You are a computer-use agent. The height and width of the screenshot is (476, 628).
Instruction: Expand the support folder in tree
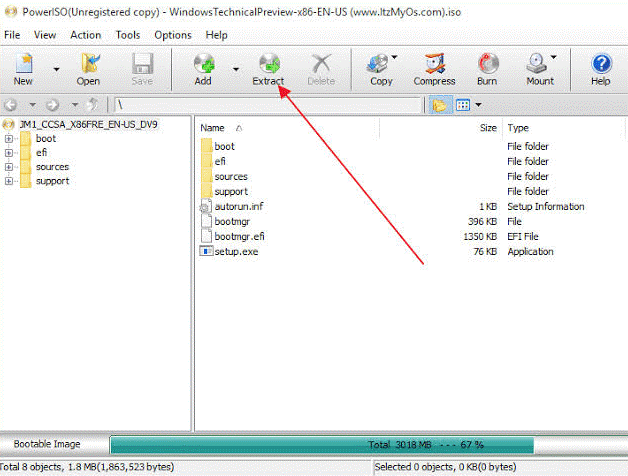click(x=9, y=181)
